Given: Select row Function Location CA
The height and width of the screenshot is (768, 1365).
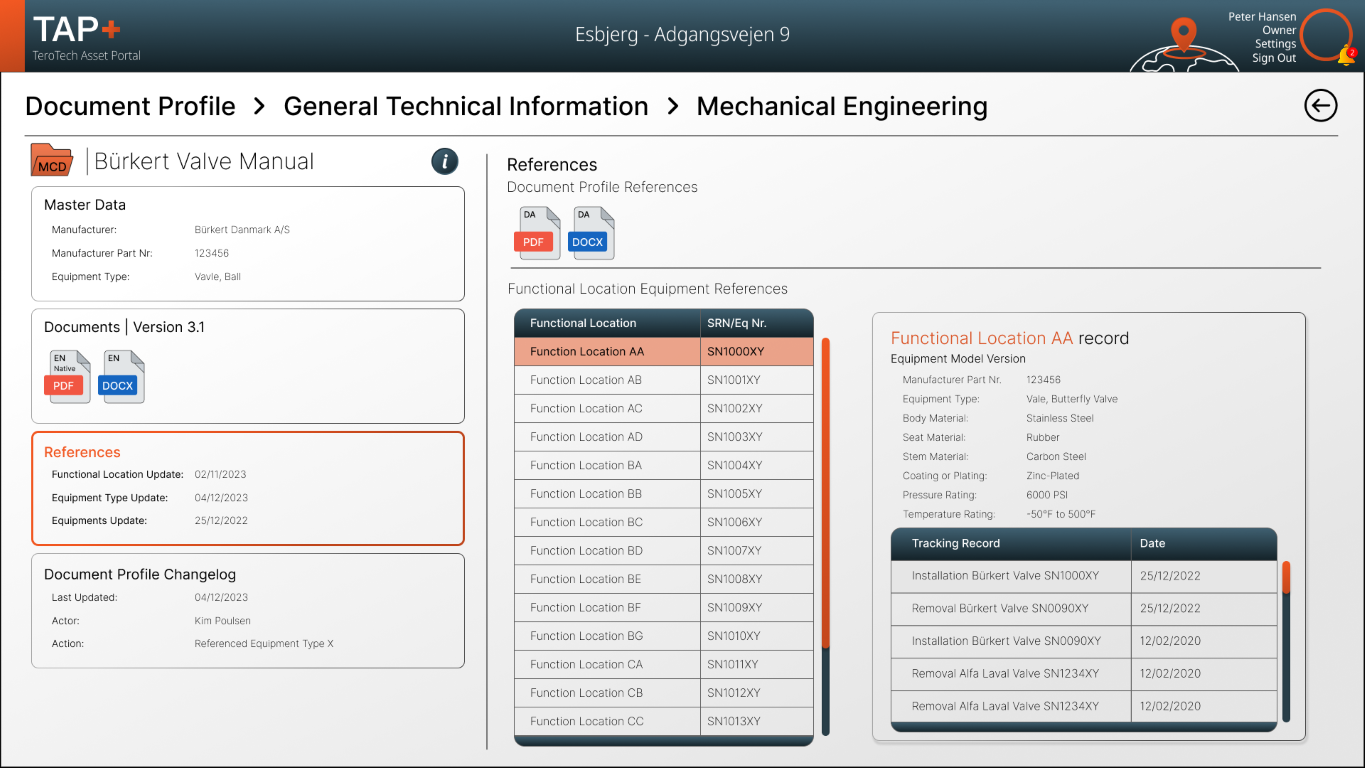Looking at the screenshot, I should 664,664.
